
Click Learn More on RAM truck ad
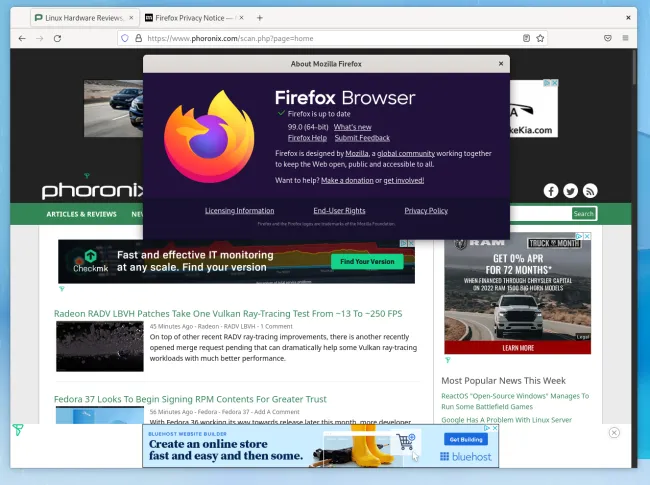(x=518, y=348)
